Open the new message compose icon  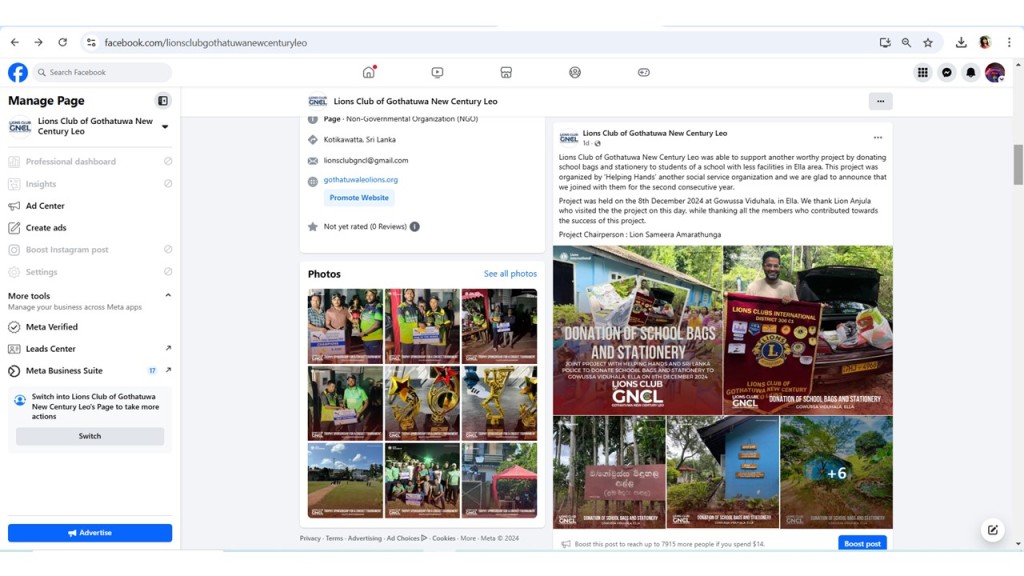993,530
